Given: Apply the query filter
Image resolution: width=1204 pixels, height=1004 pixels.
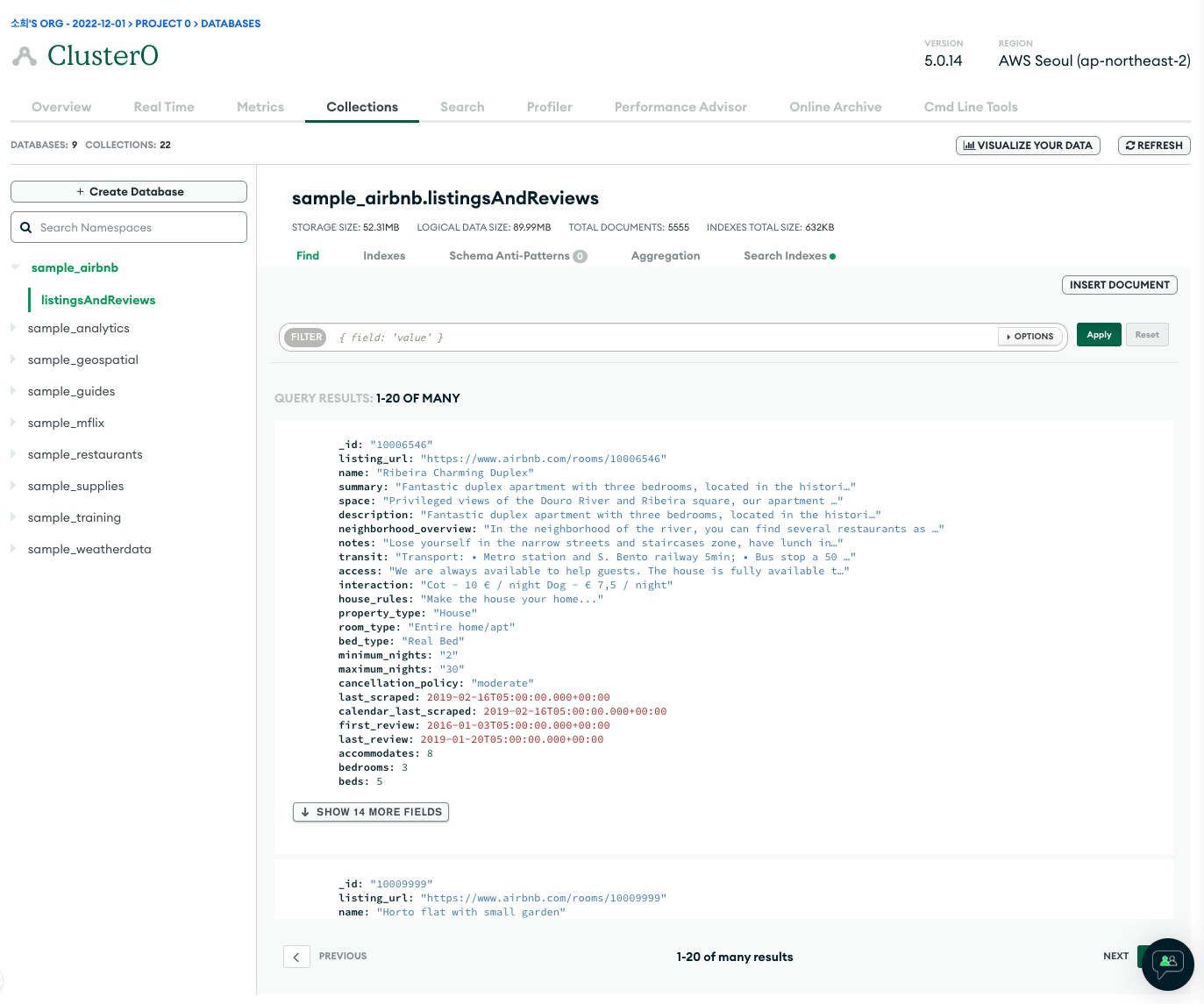Looking at the screenshot, I should pos(1099,335).
